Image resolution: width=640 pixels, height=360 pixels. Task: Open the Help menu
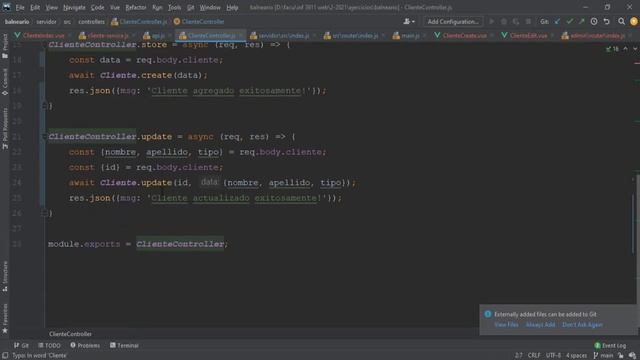[x=232, y=7]
